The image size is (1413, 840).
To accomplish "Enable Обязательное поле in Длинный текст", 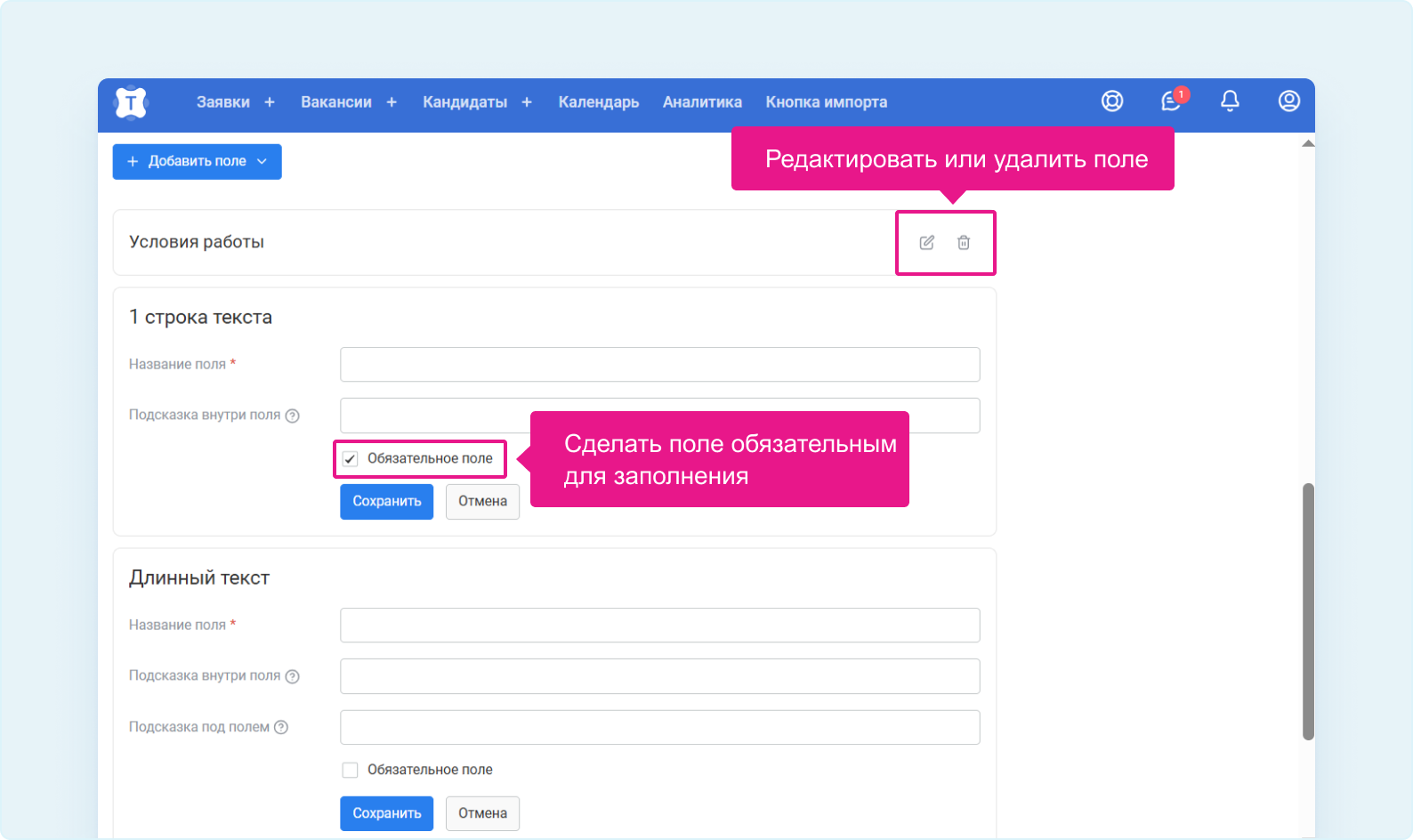I will 351,770.
